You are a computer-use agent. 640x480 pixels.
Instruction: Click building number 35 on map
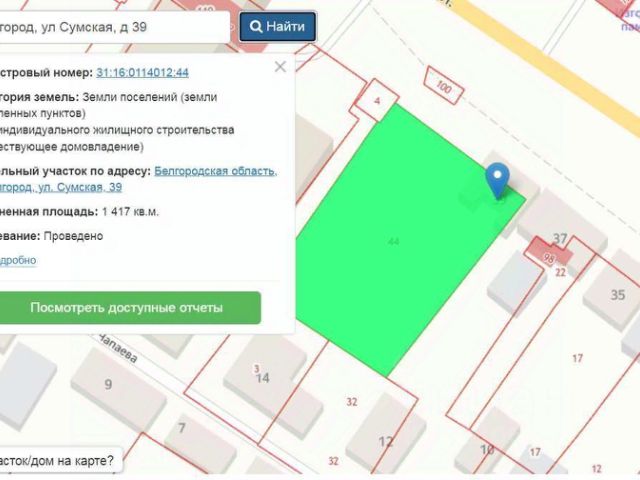coord(618,295)
